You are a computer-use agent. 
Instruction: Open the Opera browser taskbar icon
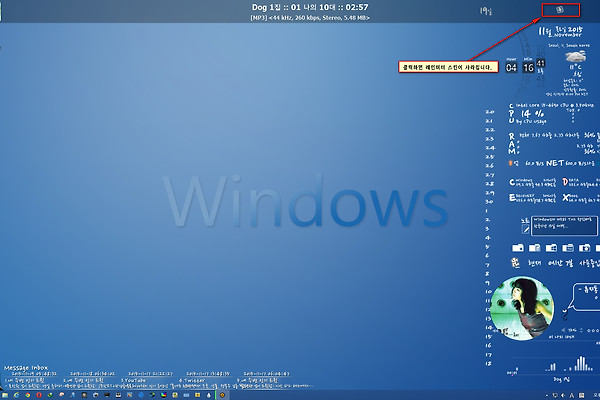click(x=39, y=395)
